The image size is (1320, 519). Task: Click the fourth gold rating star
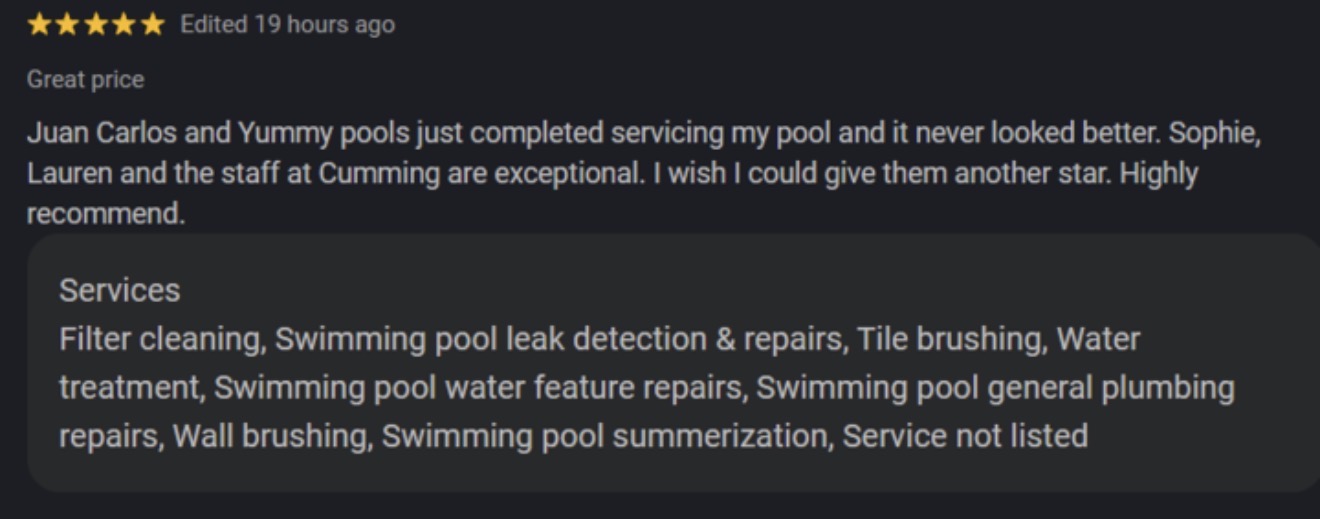(124, 25)
